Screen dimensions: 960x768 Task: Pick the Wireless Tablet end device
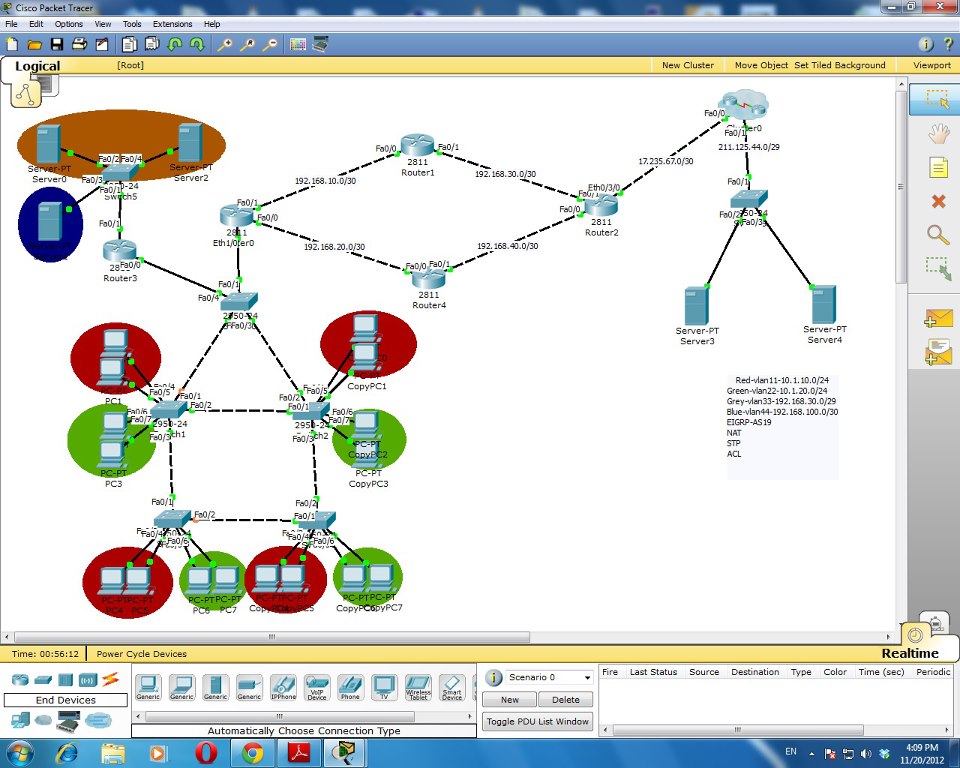pyautogui.click(x=418, y=687)
